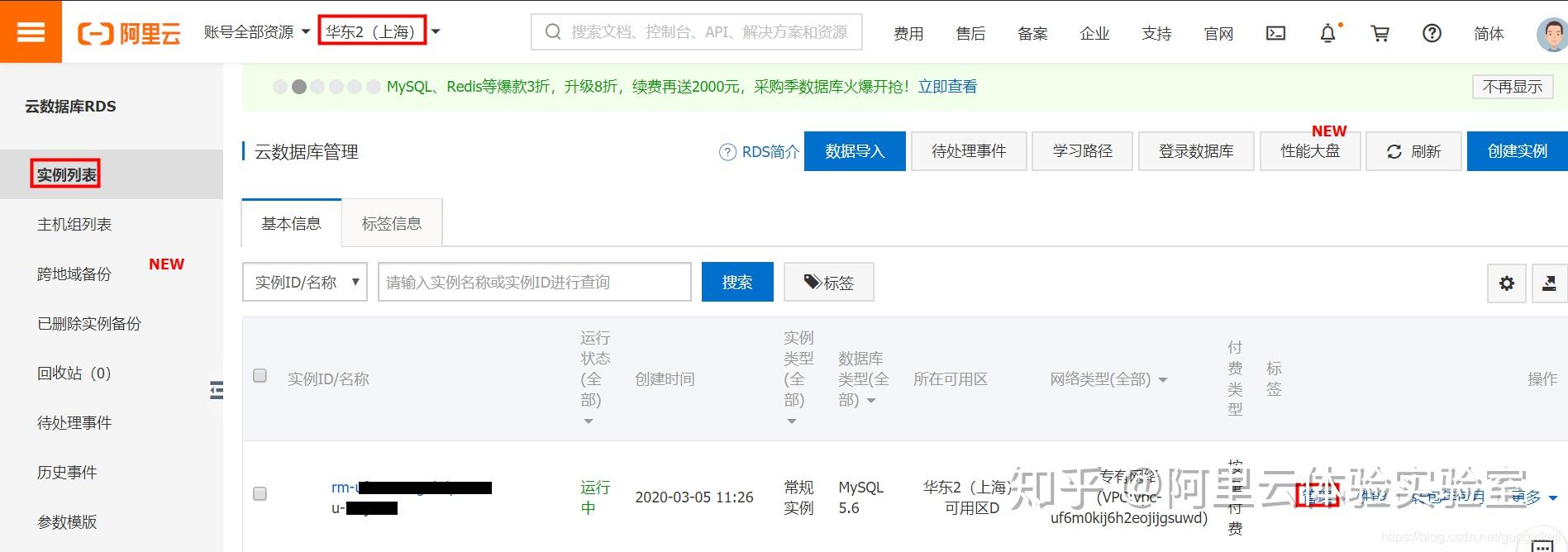
Task: Click the 标签 filter button
Action: point(829,282)
